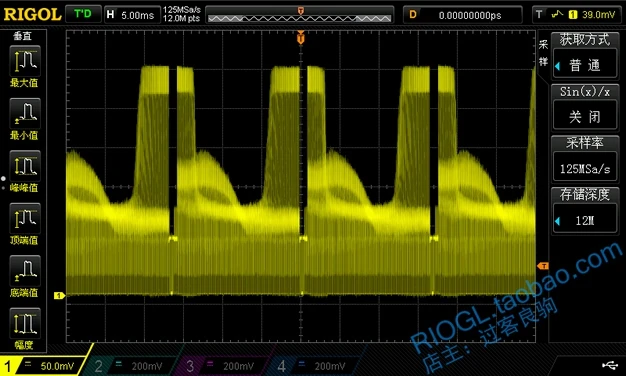Click the 采样 side tab label

pyautogui.click(x=543, y=53)
